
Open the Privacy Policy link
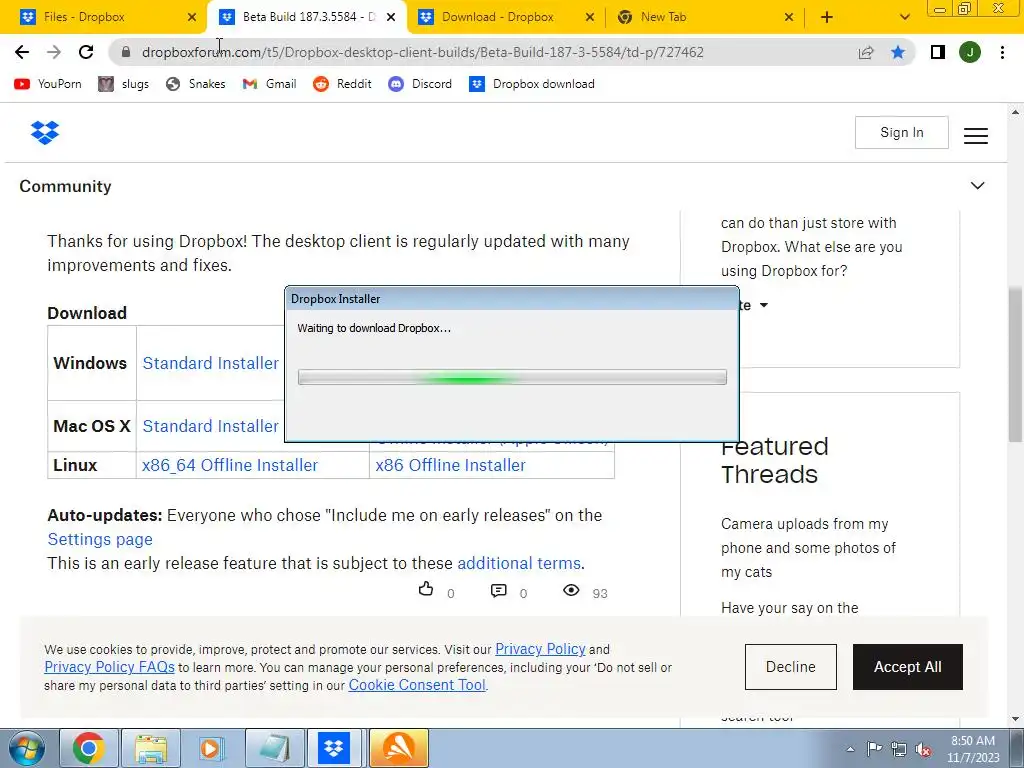pos(540,649)
